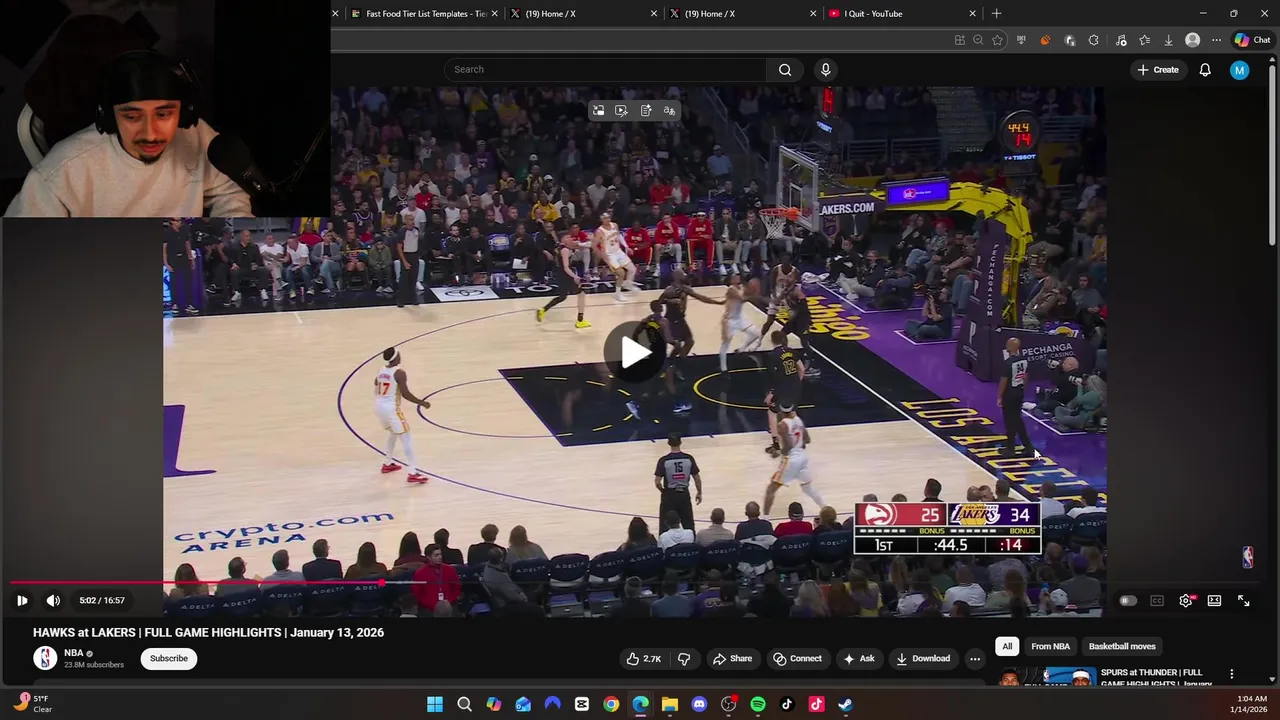Image resolution: width=1280 pixels, height=720 pixels.
Task: Click the zoom-out magnifier in address bar
Action: [978, 40]
